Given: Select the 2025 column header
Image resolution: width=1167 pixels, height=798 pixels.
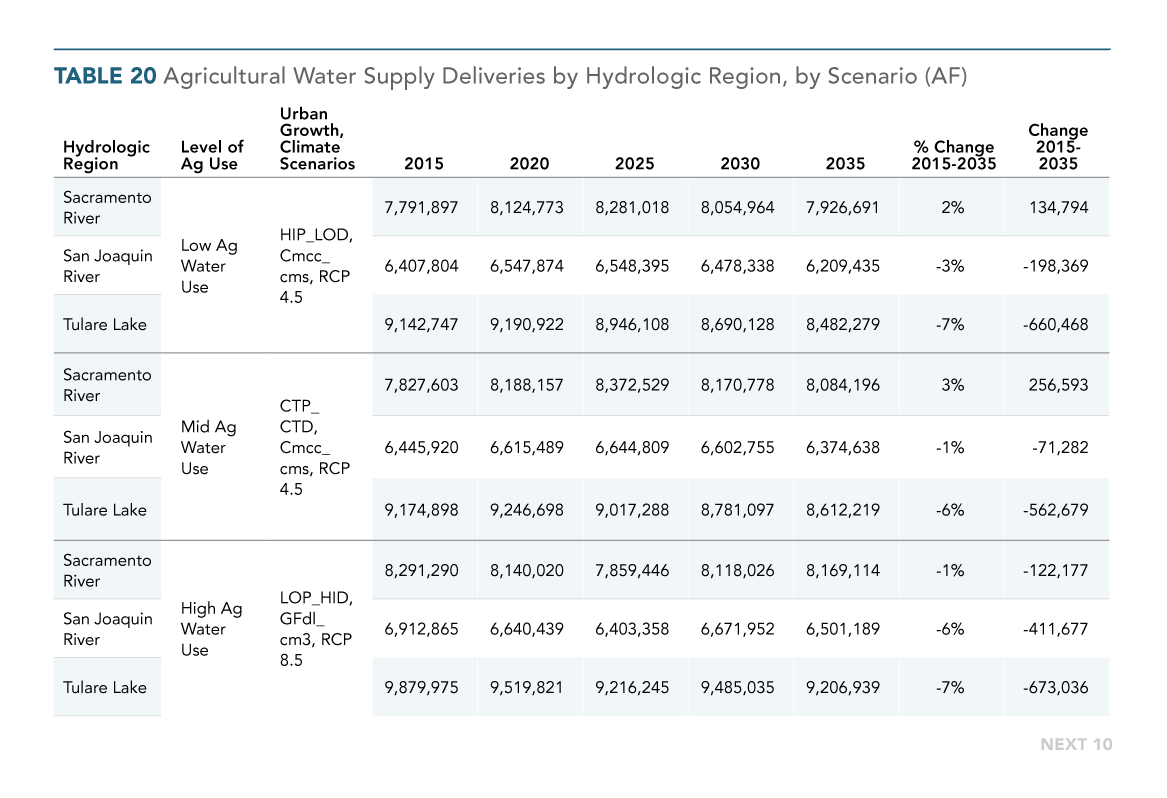Looking at the screenshot, I should coord(634,164).
